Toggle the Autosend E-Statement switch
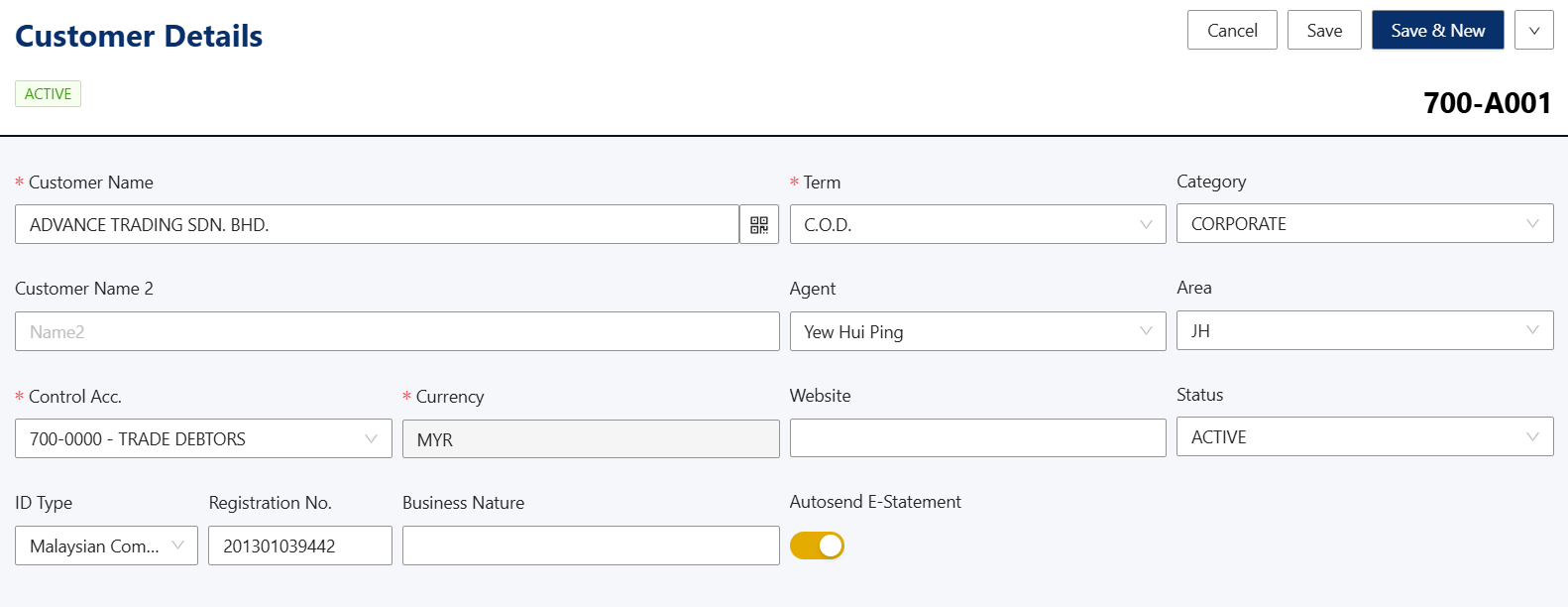 817,546
